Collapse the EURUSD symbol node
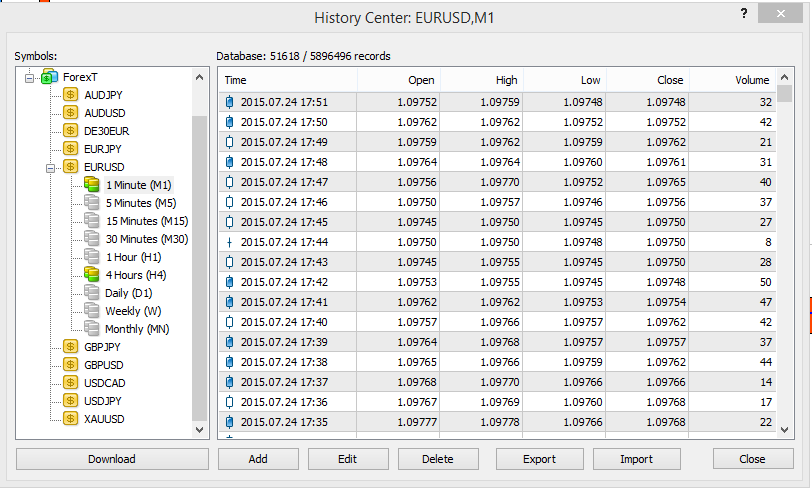The height and width of the screenshot is (488, 812). point(51,167)
